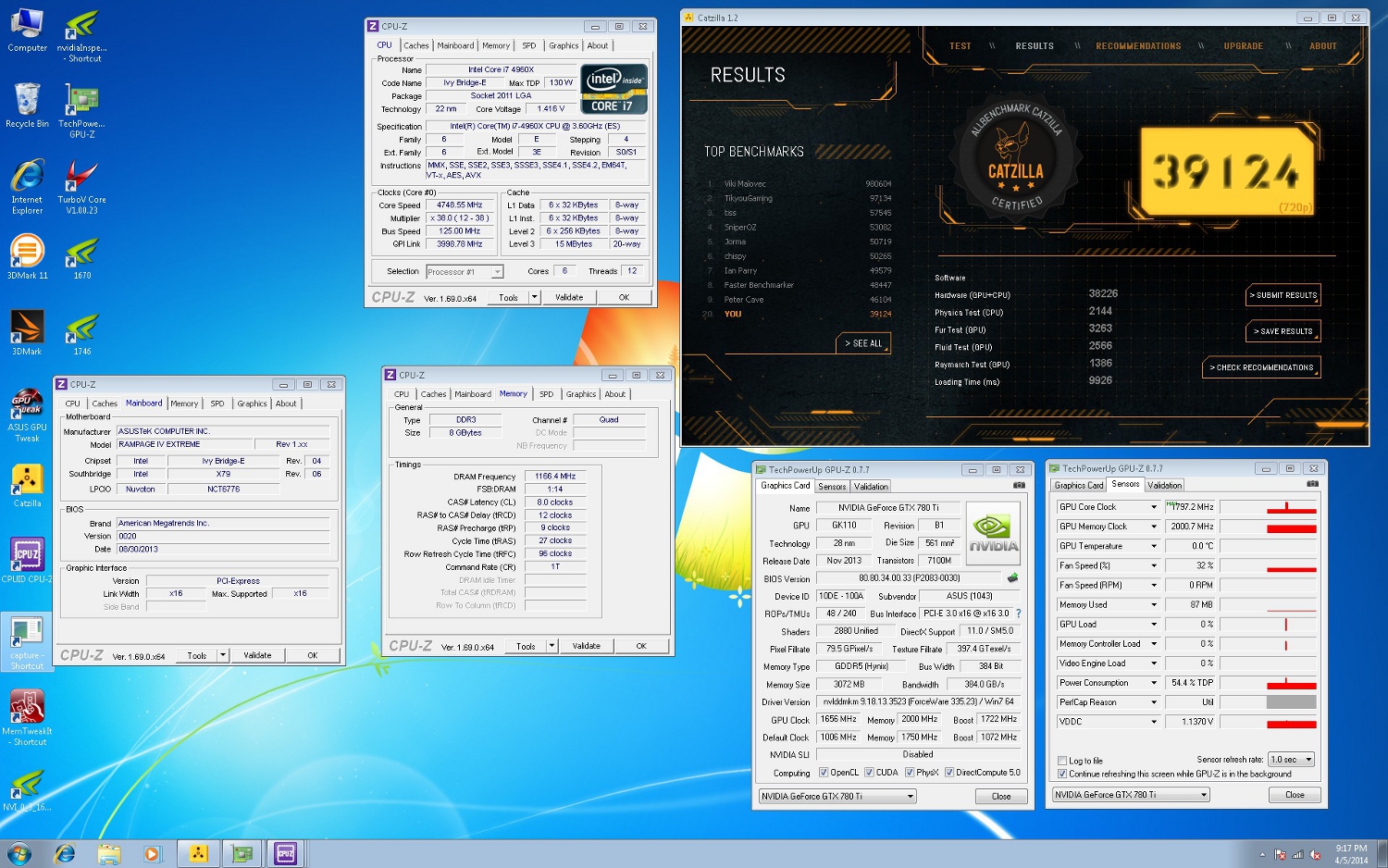Open GPU selector dropdown in GPU-Z Graphics Card window

point(837,796)
